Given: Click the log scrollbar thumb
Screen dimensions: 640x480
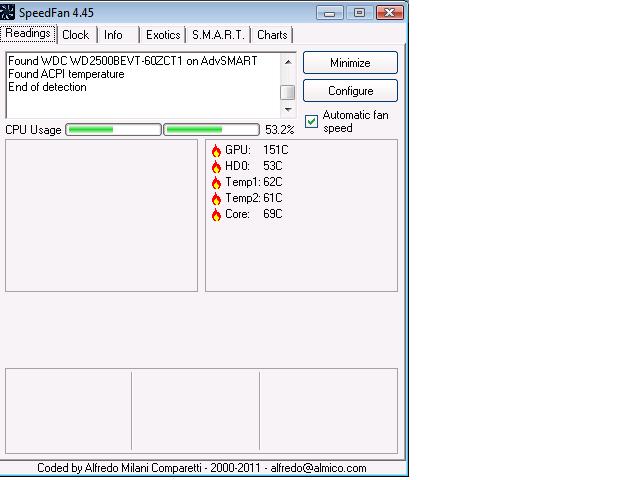Looking at the screenshot, I should point(288,92).
